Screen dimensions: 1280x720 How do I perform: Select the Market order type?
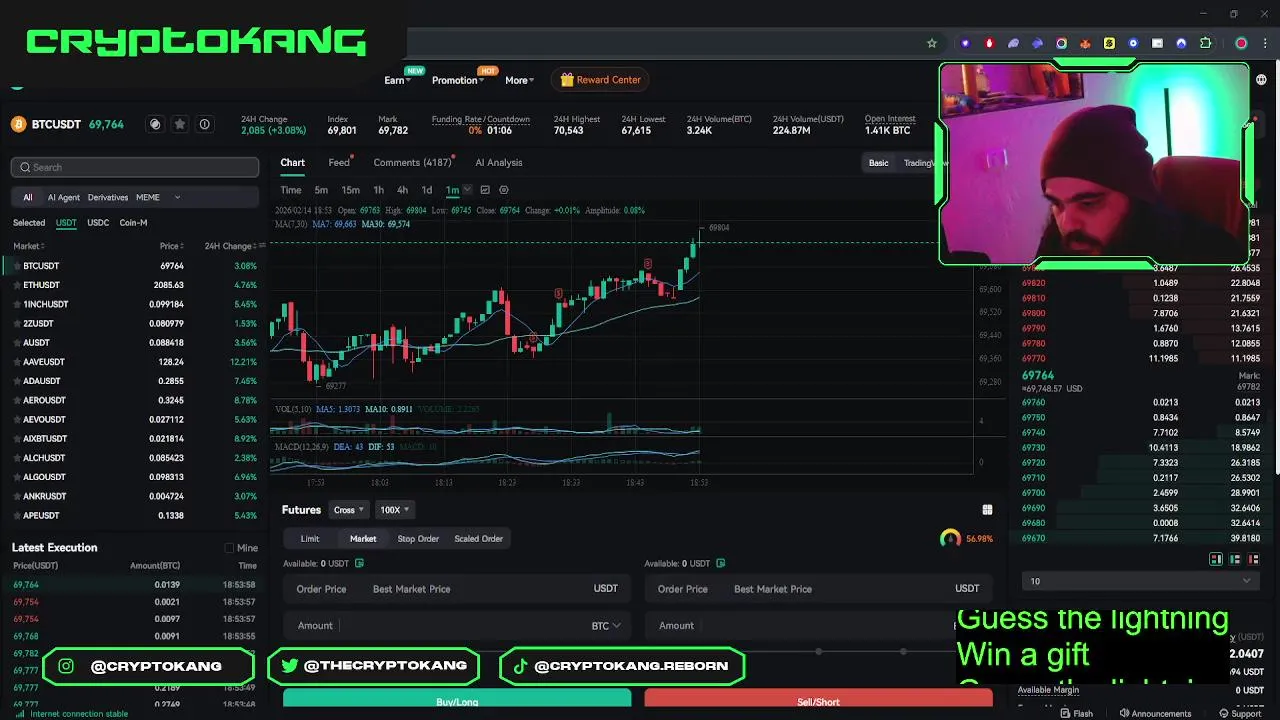pos(363,539)
